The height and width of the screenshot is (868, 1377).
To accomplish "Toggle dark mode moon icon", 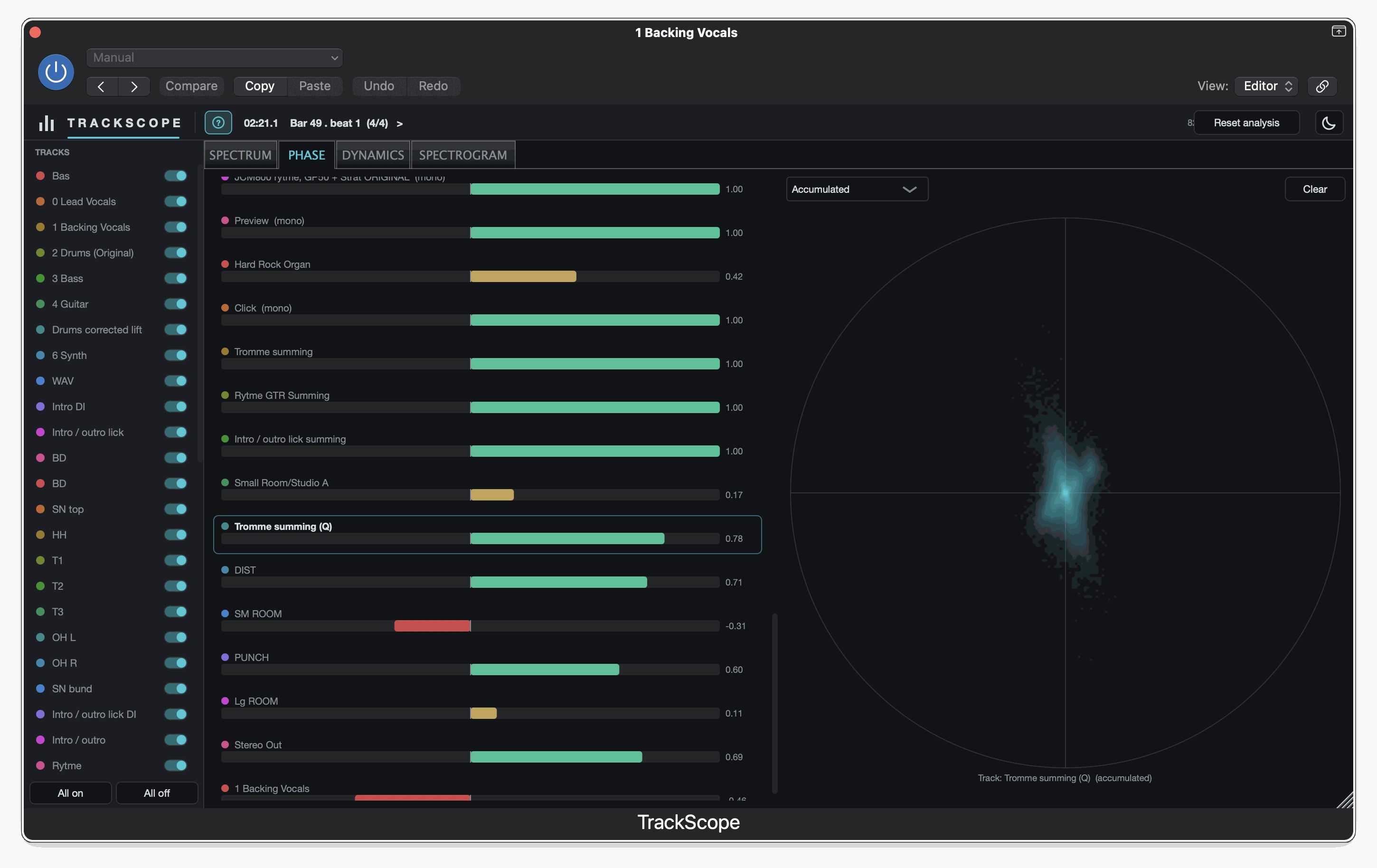I will (x=1329, y=123).
